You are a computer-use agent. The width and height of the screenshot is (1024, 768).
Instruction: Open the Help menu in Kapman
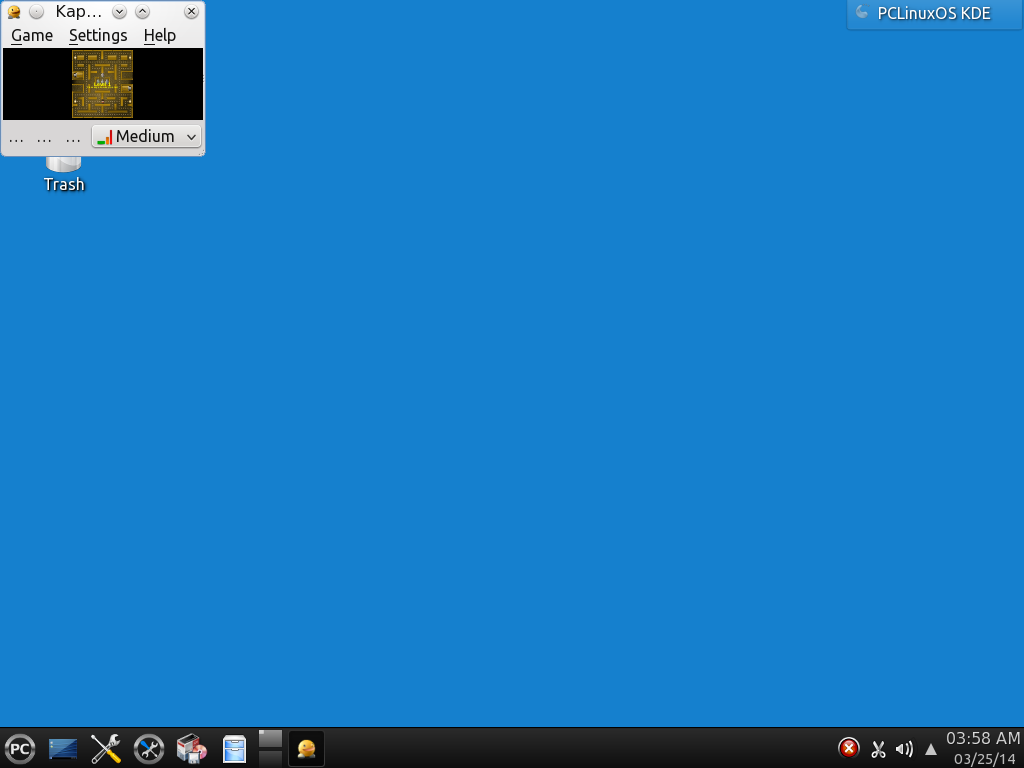tap(160, 35)
